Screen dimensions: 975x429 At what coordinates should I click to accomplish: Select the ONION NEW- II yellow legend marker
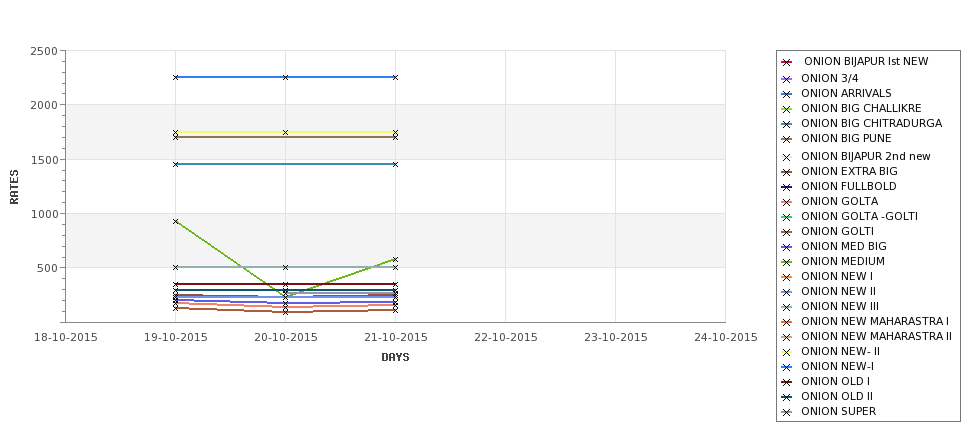[787, 352]
